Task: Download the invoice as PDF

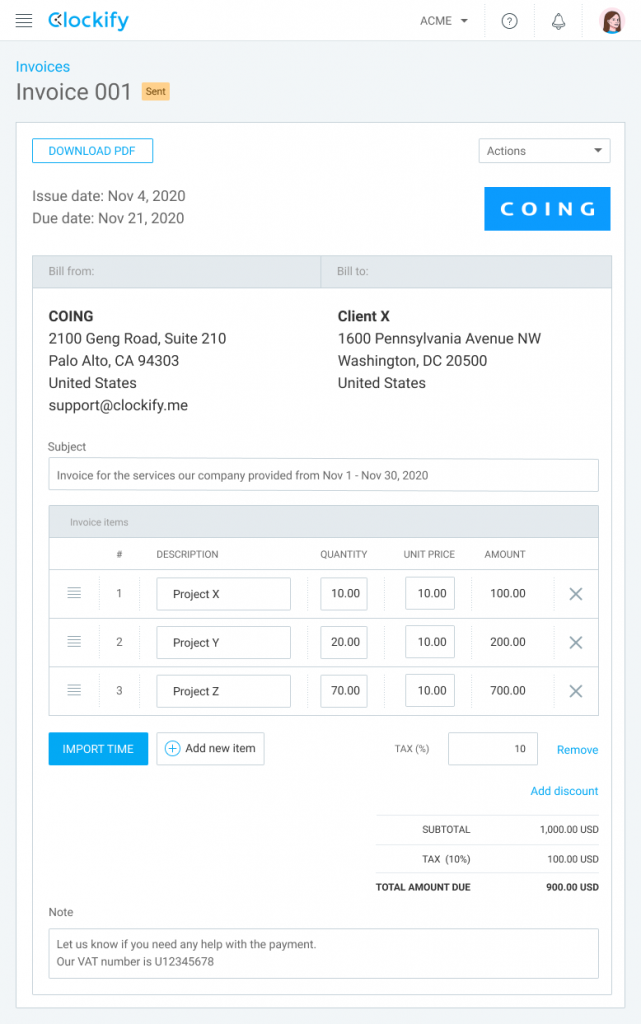Action: point(92,151)
